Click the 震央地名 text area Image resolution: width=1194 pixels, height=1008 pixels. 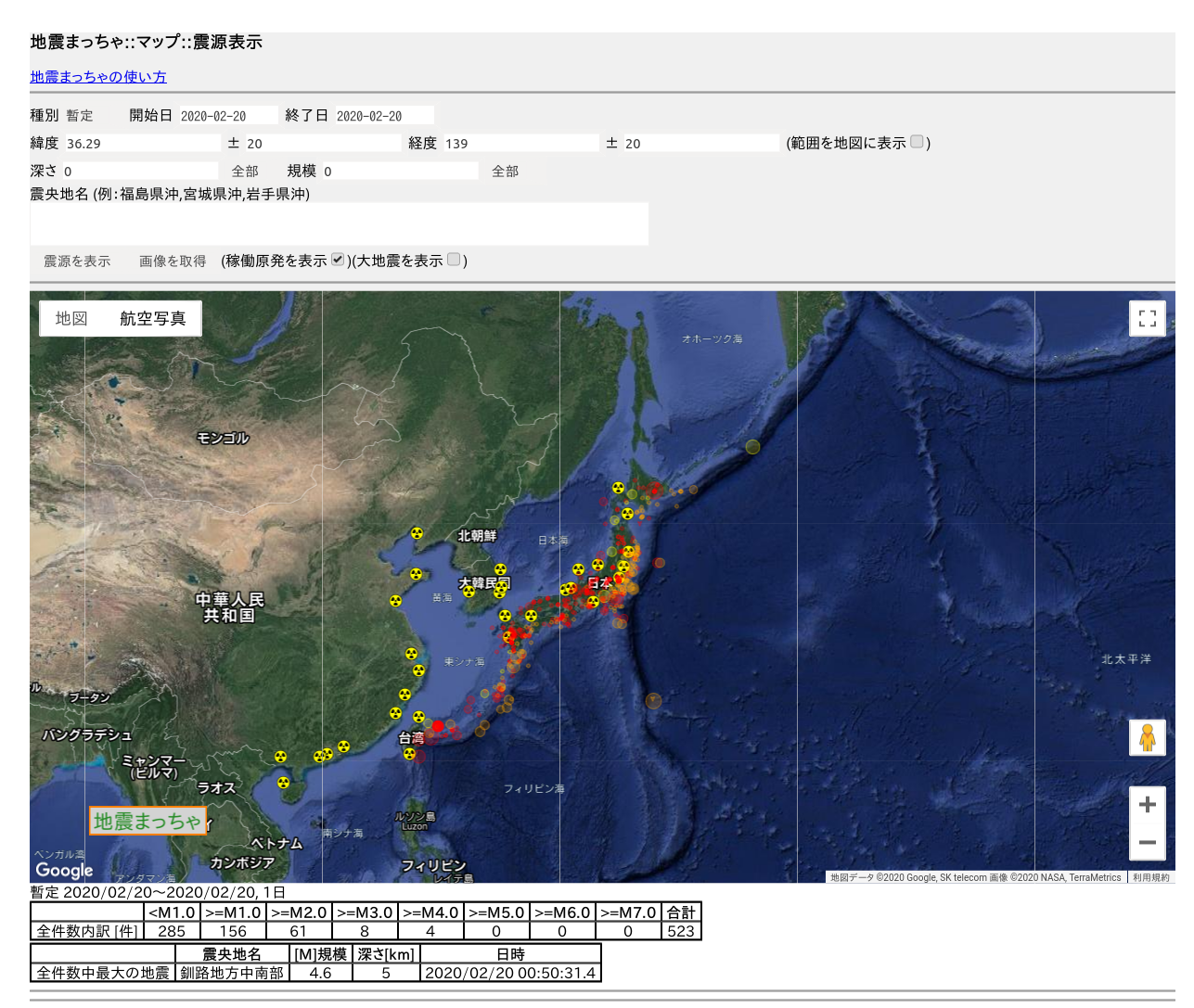coord(339,223)
